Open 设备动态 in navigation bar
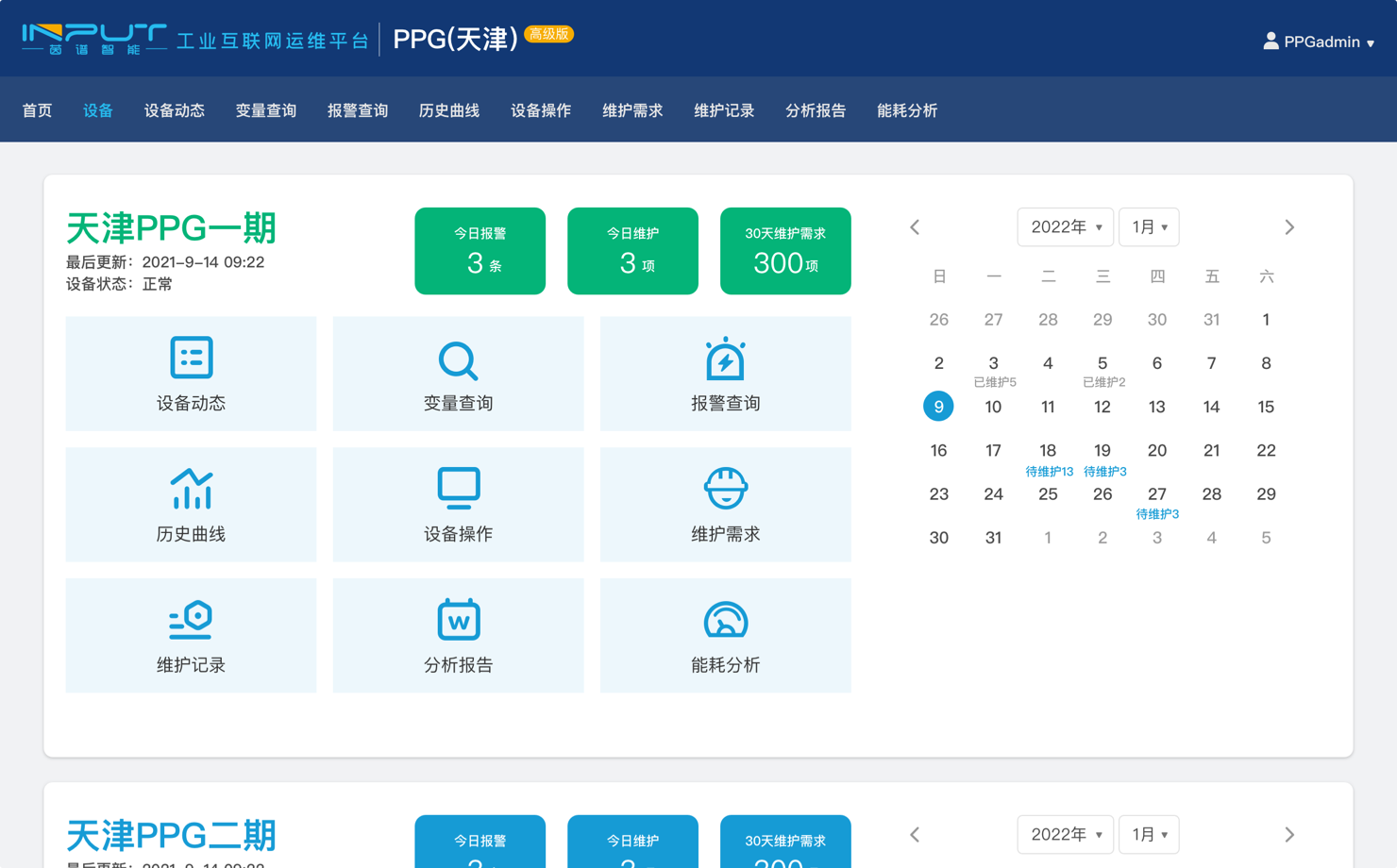The height and width of the screenshot is (868, 1397). 175,110
